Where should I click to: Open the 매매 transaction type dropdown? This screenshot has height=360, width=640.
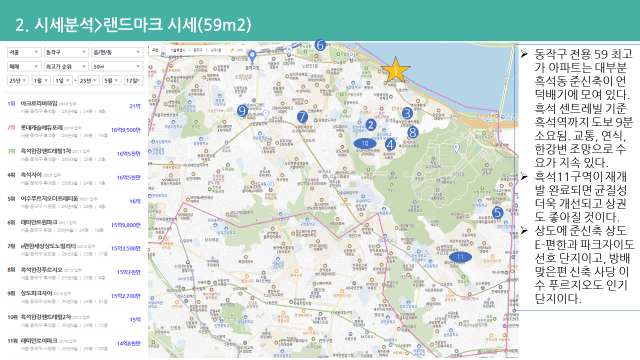coord(24,66)
